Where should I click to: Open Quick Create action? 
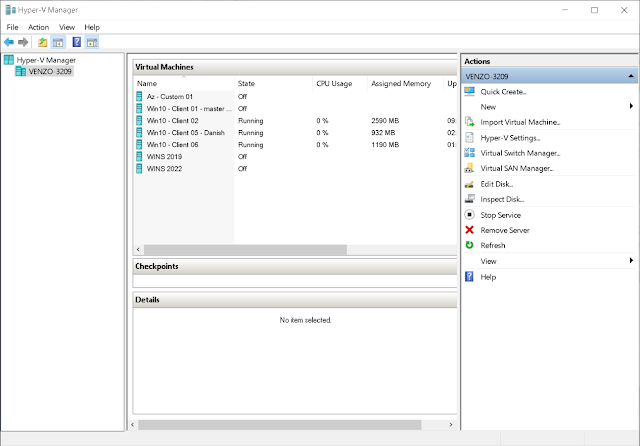(503, 92)
